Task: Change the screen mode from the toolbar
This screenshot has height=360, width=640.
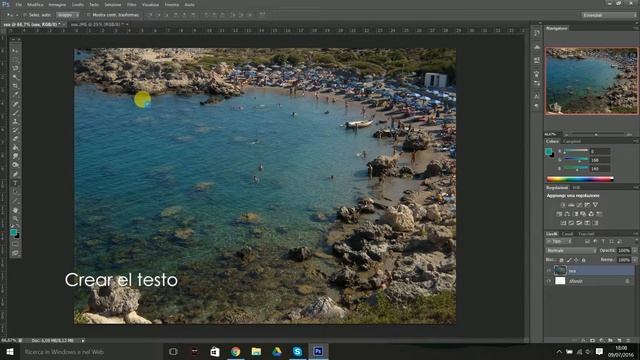Action: point(15,253)
